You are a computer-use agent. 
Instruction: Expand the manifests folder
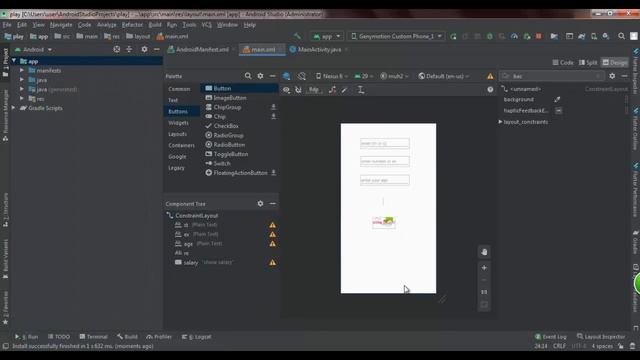[x=22, y=70]
